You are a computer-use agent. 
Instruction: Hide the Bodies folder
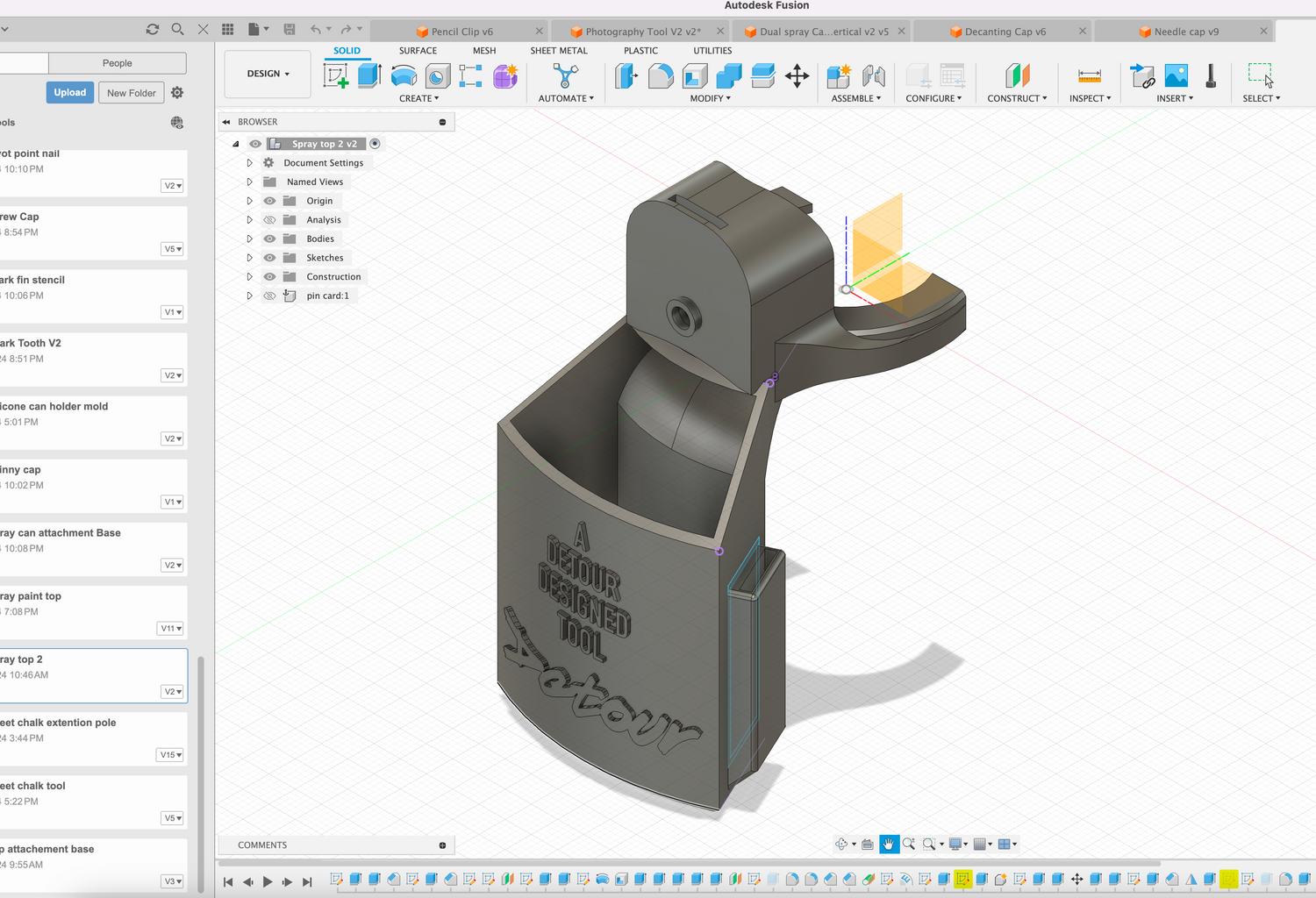pyautogui.click(x=270, y=239)
